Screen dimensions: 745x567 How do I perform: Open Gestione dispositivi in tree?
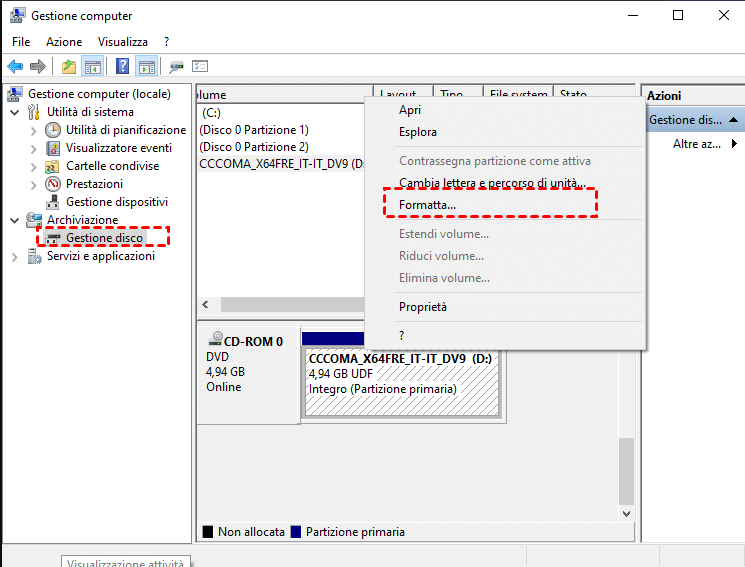[116, 202]
